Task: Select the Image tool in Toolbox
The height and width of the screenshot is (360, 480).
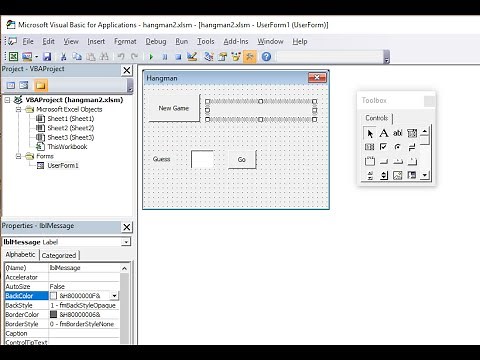Action: [398, 175]
